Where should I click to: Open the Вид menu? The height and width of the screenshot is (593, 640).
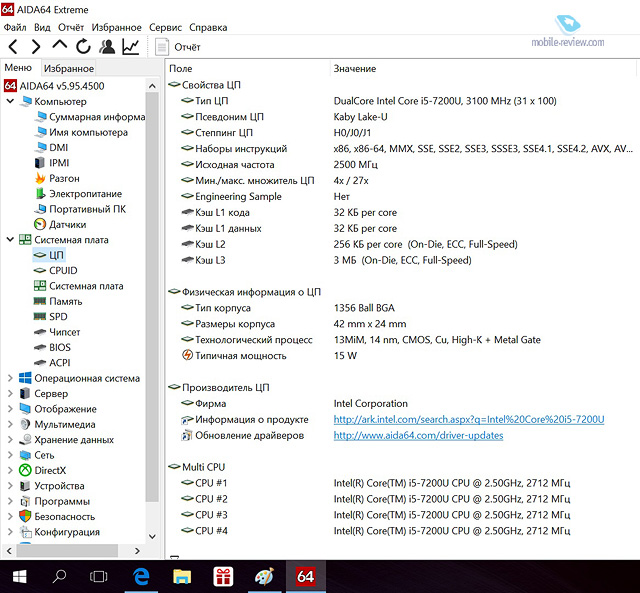pos(42,27)
